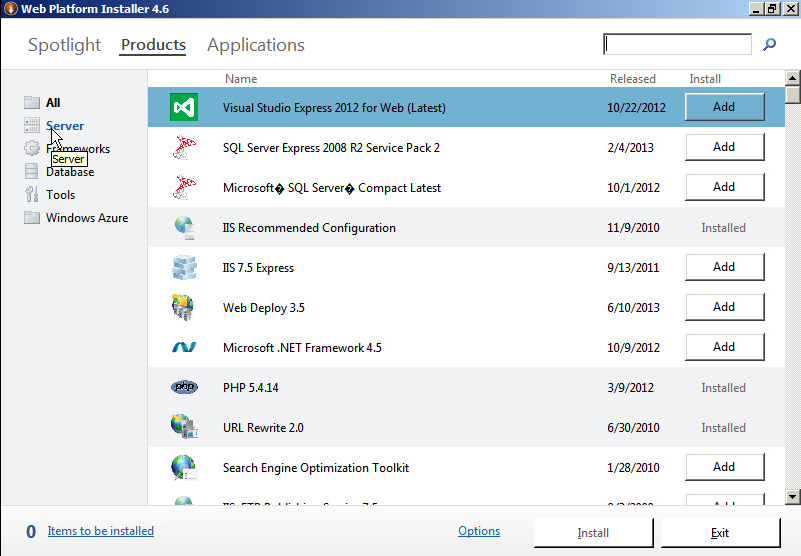The width and height of the screenshot is (801, 556).
Task: Add IIS 7.5 Express to install list
Action: click(724, 267)
